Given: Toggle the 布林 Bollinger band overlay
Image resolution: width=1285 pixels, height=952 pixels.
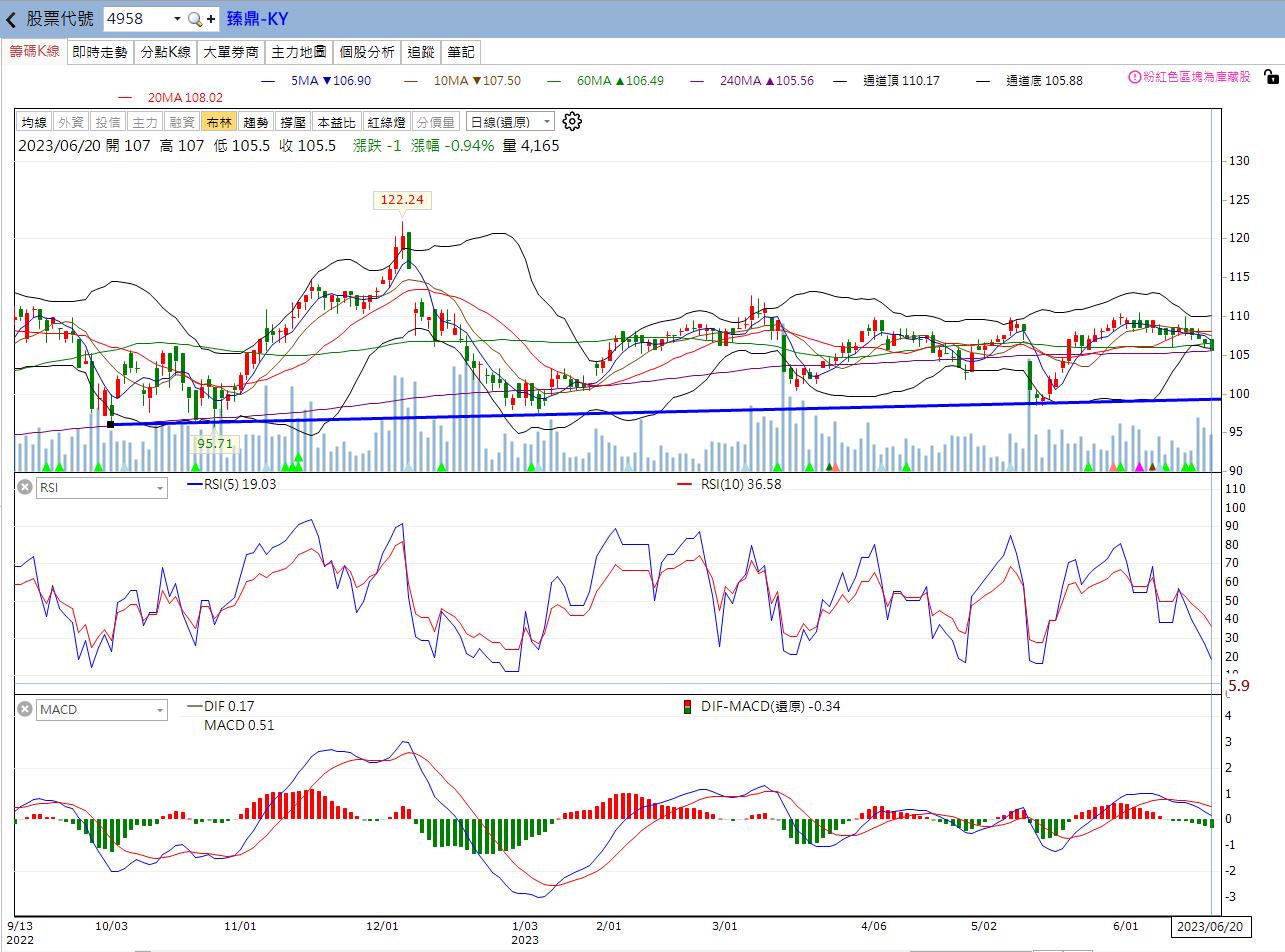Looking at the screenshot, I should [218, 122].
